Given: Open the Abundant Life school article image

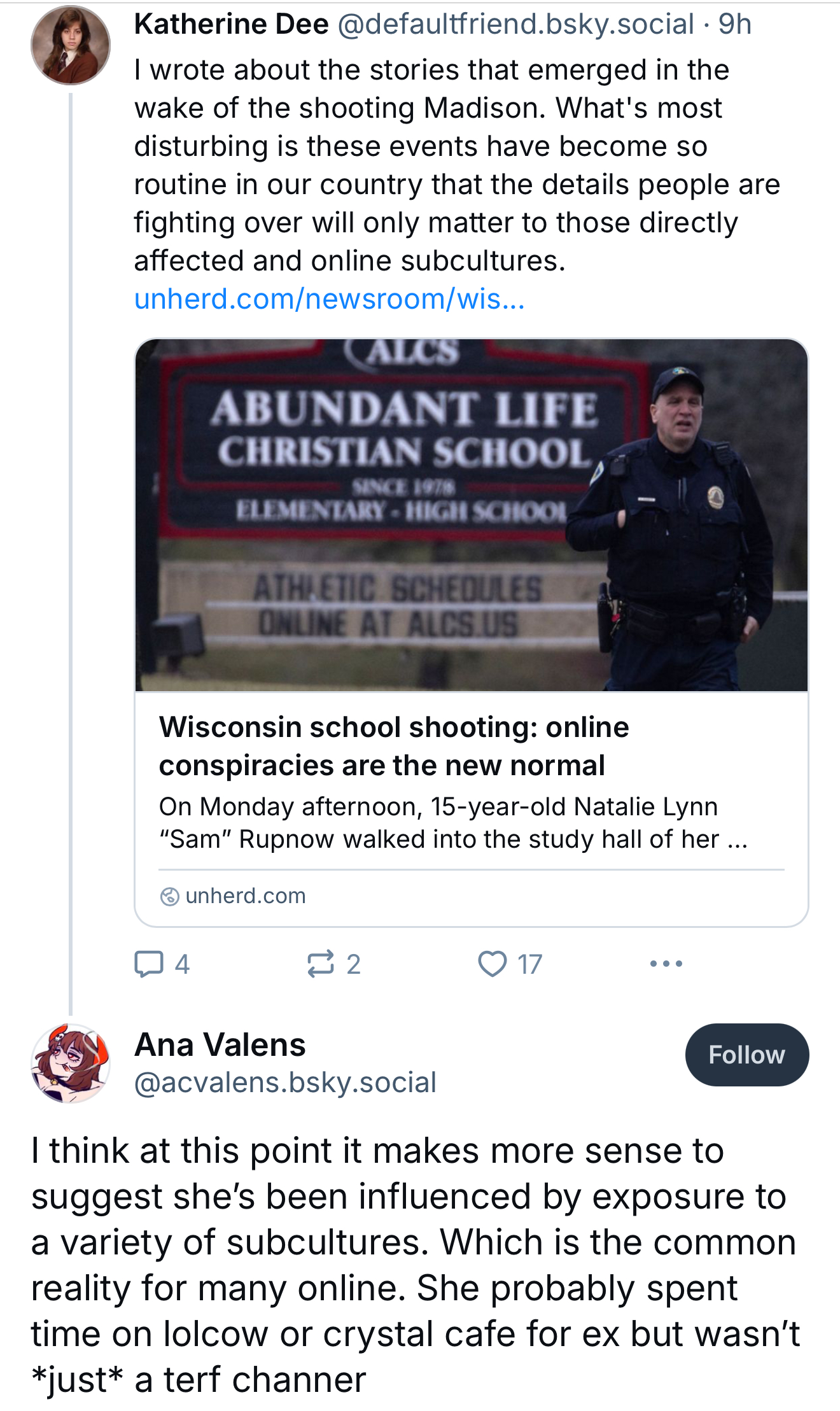Looking at the screenshot, I should pyautogui.click(x=471, y=514).
